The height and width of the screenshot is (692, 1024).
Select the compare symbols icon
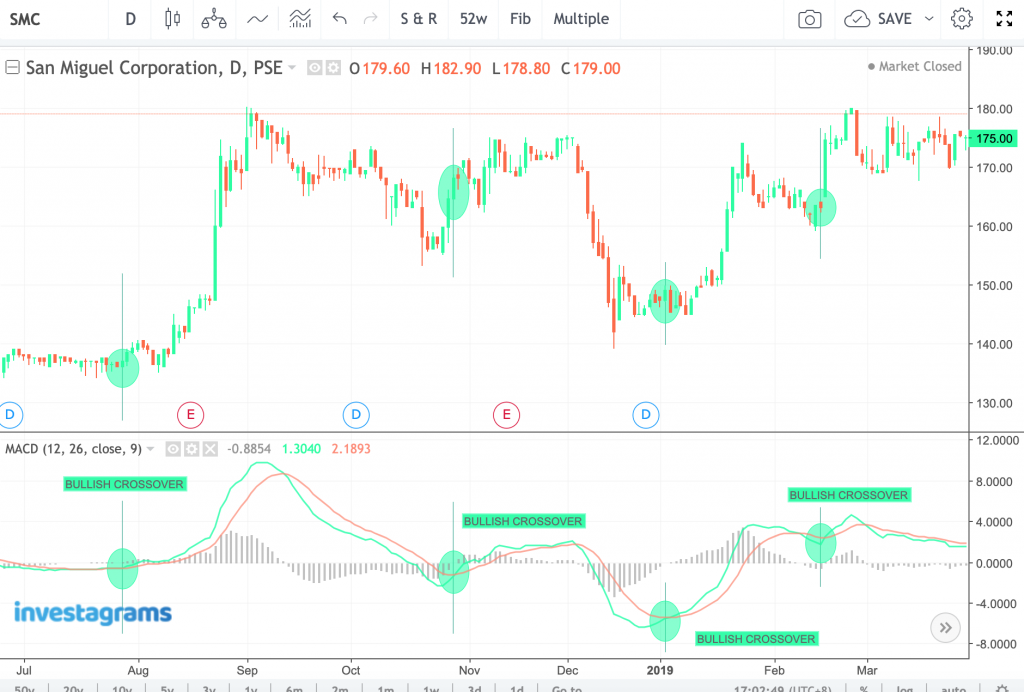[x=212, y=20]
